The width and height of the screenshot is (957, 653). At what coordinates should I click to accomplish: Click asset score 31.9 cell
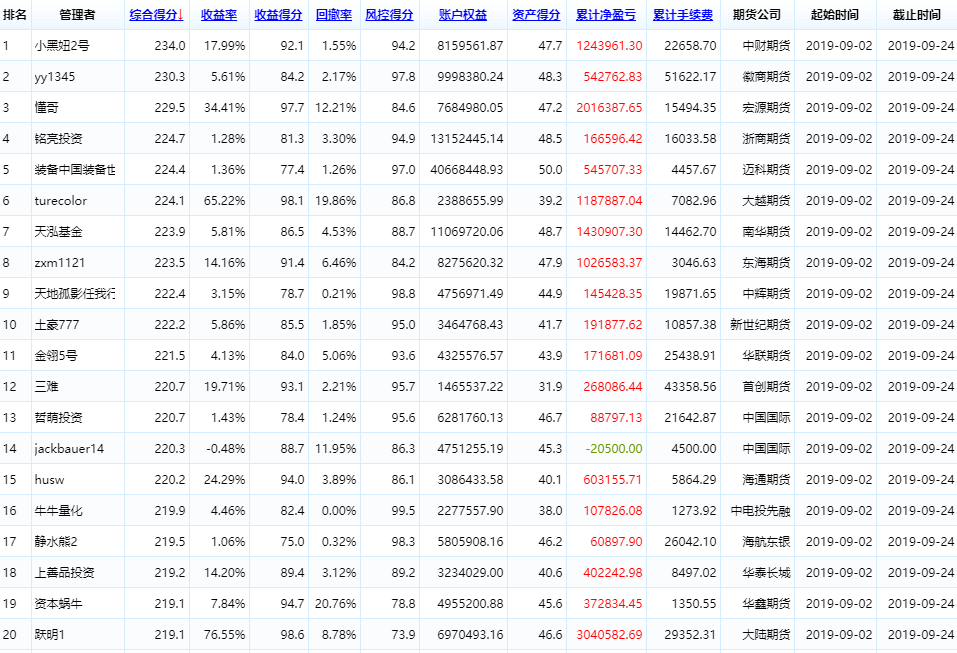[551, 387]
